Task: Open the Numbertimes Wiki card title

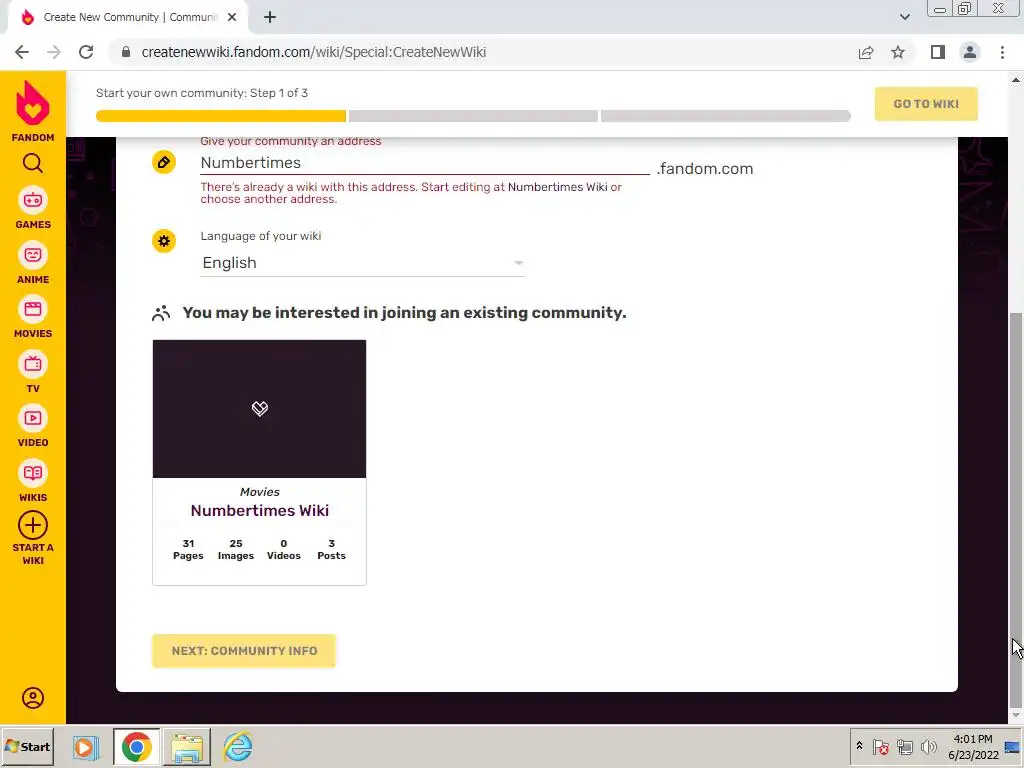Action: tap(259, 511)
